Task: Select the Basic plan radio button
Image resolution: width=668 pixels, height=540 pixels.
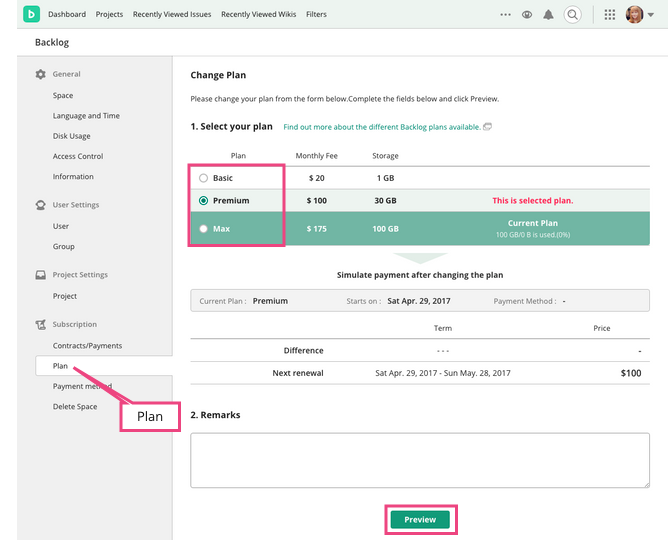Action: pos(203,178)
